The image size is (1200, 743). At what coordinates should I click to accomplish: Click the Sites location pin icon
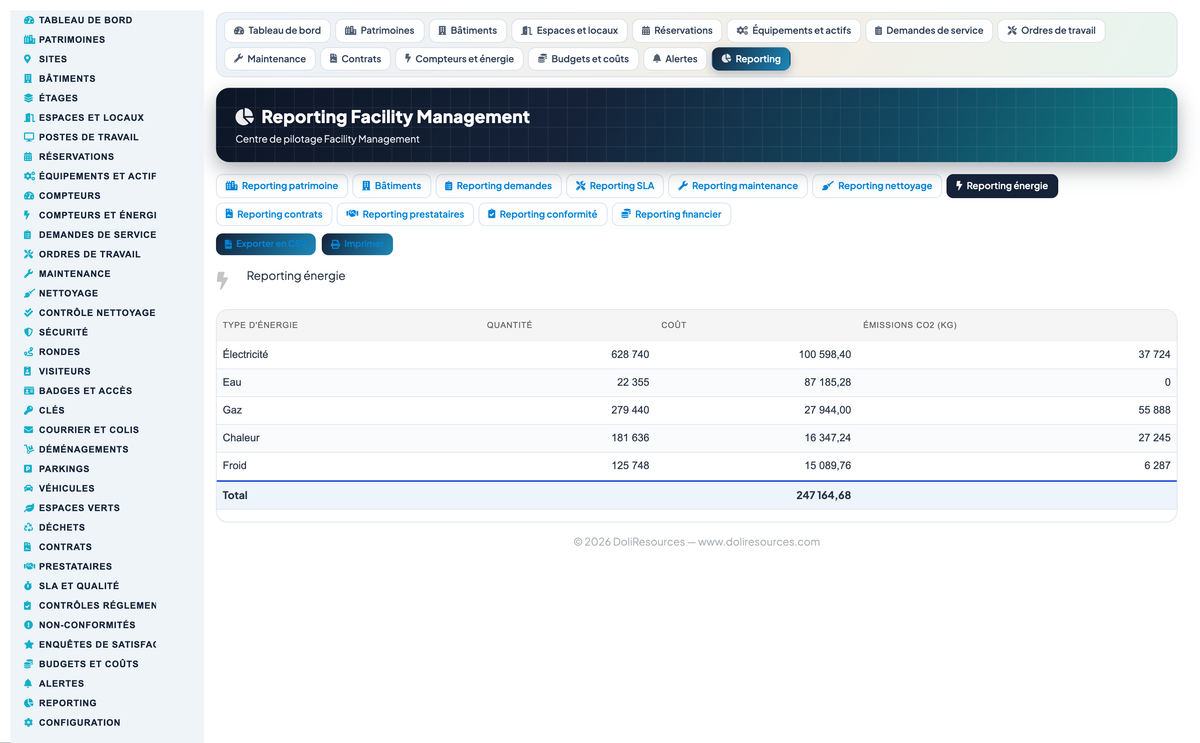pyautogui.click(x=28, y=59)
